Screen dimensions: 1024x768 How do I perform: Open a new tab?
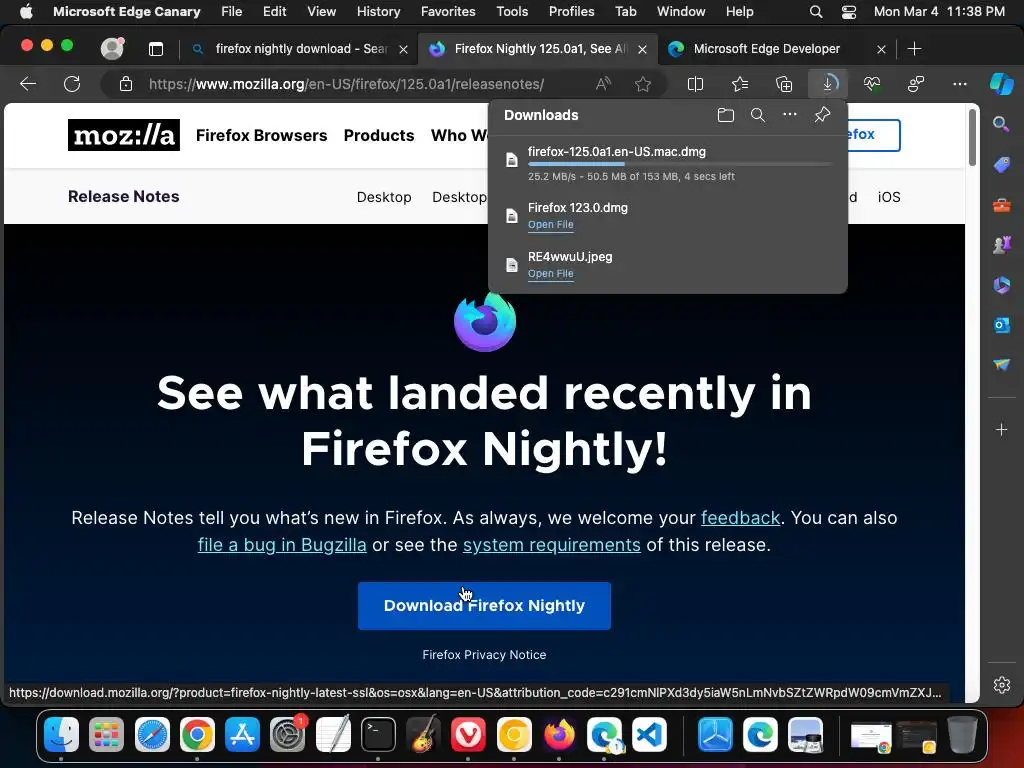(914, 48)
